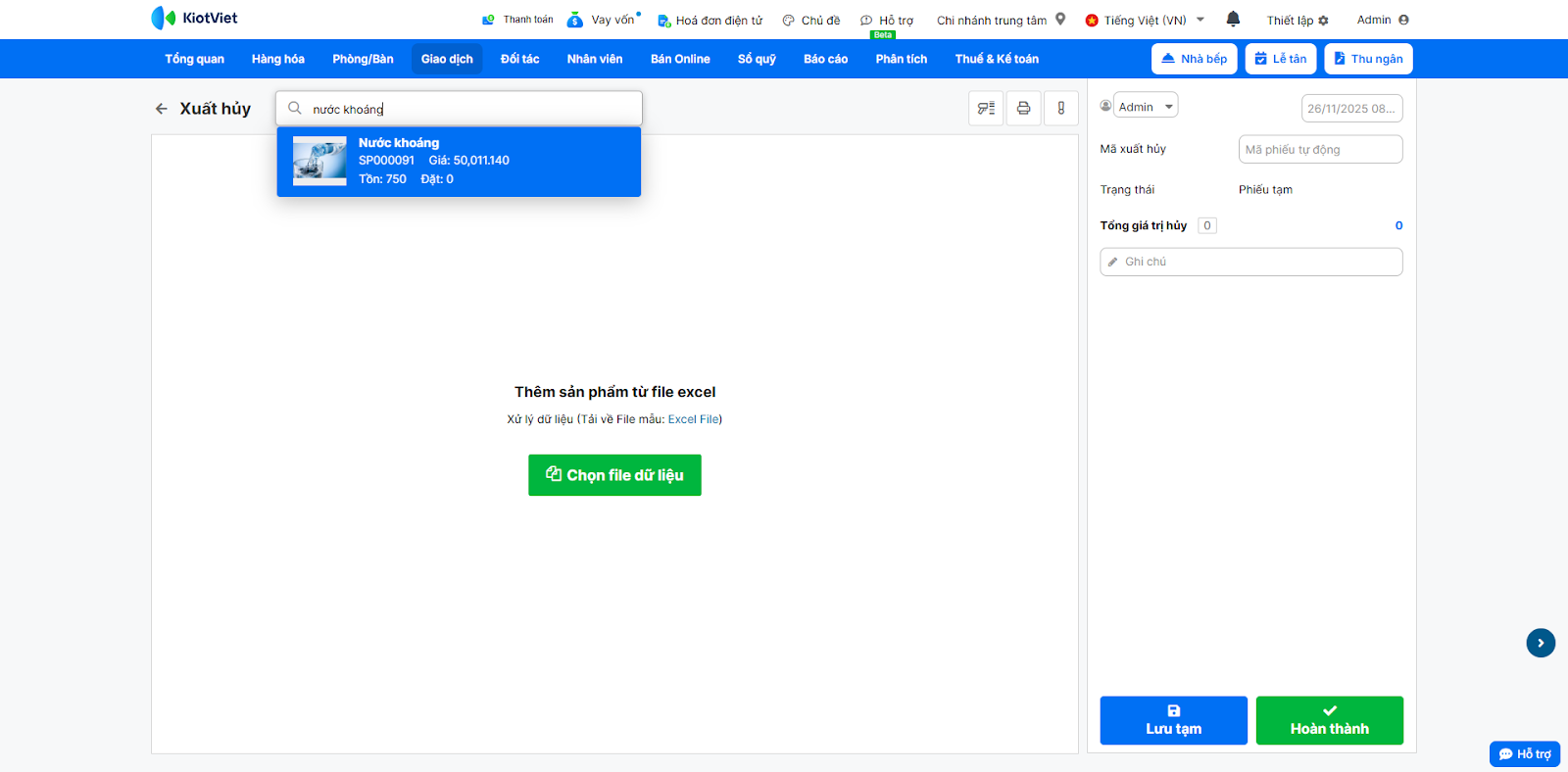Viewport: 1568px width, 772px height.
Task: Open the Nhân viên menu
Action: [595, 59]
